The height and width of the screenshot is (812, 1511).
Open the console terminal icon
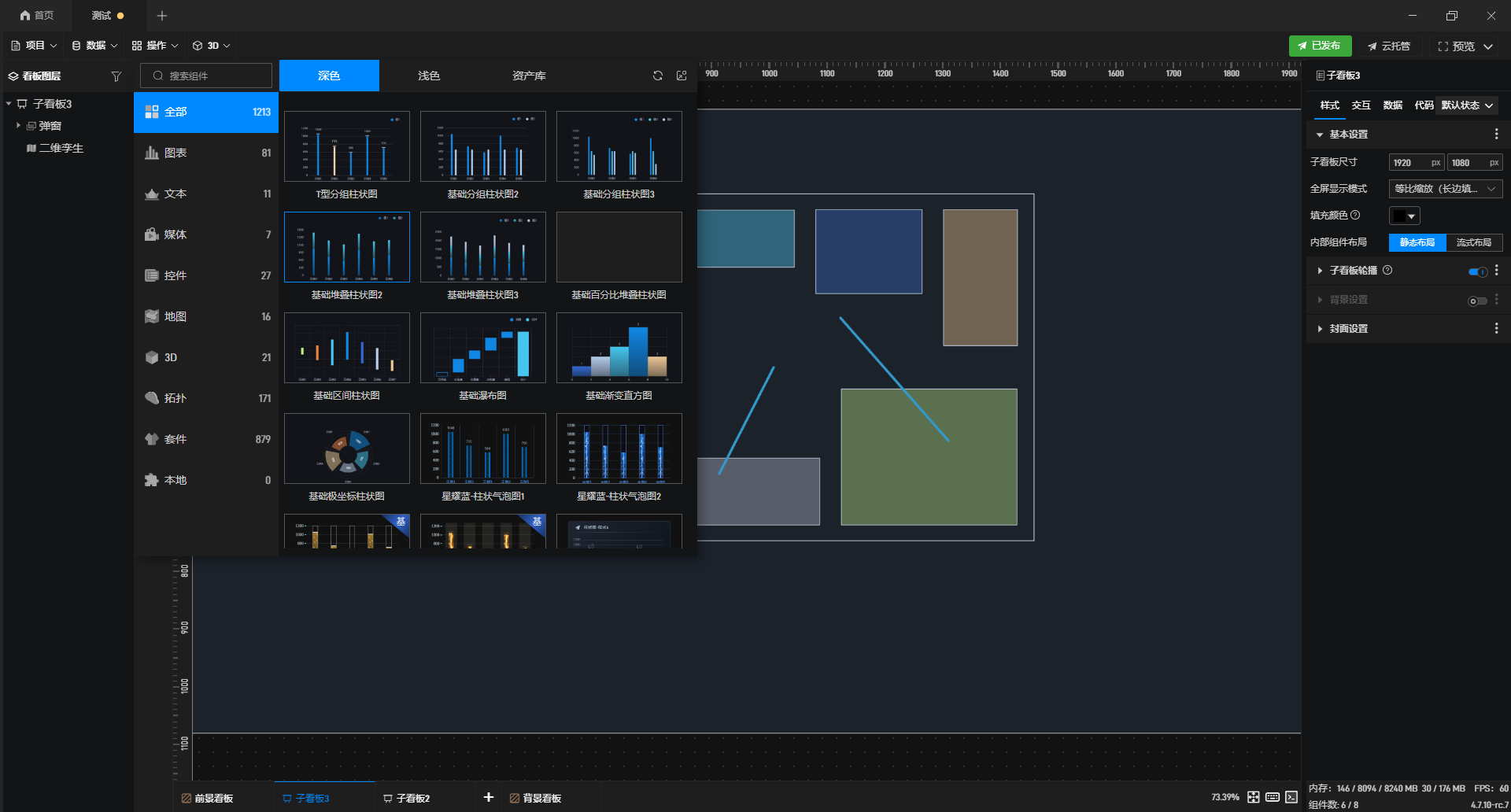(1291, 797)
